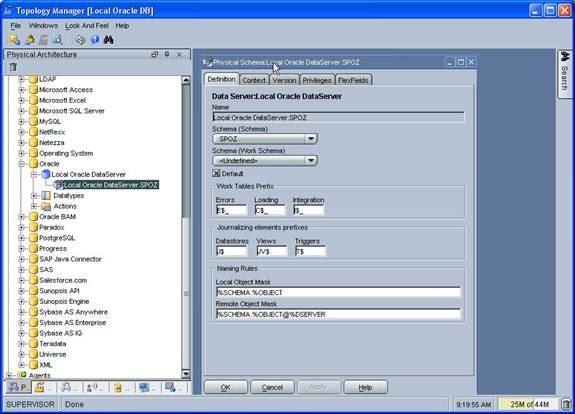Click the Cancel button

[272, 387]
